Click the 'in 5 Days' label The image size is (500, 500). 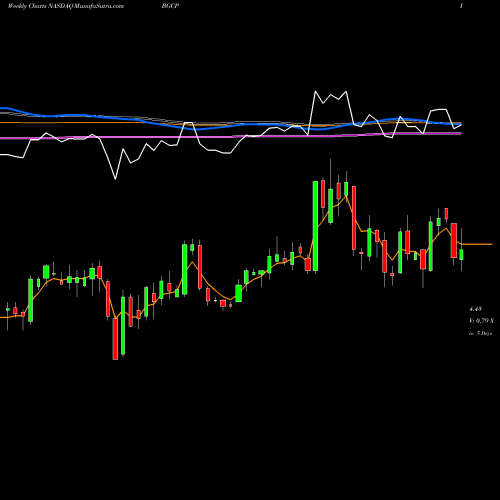coord(480,333)
